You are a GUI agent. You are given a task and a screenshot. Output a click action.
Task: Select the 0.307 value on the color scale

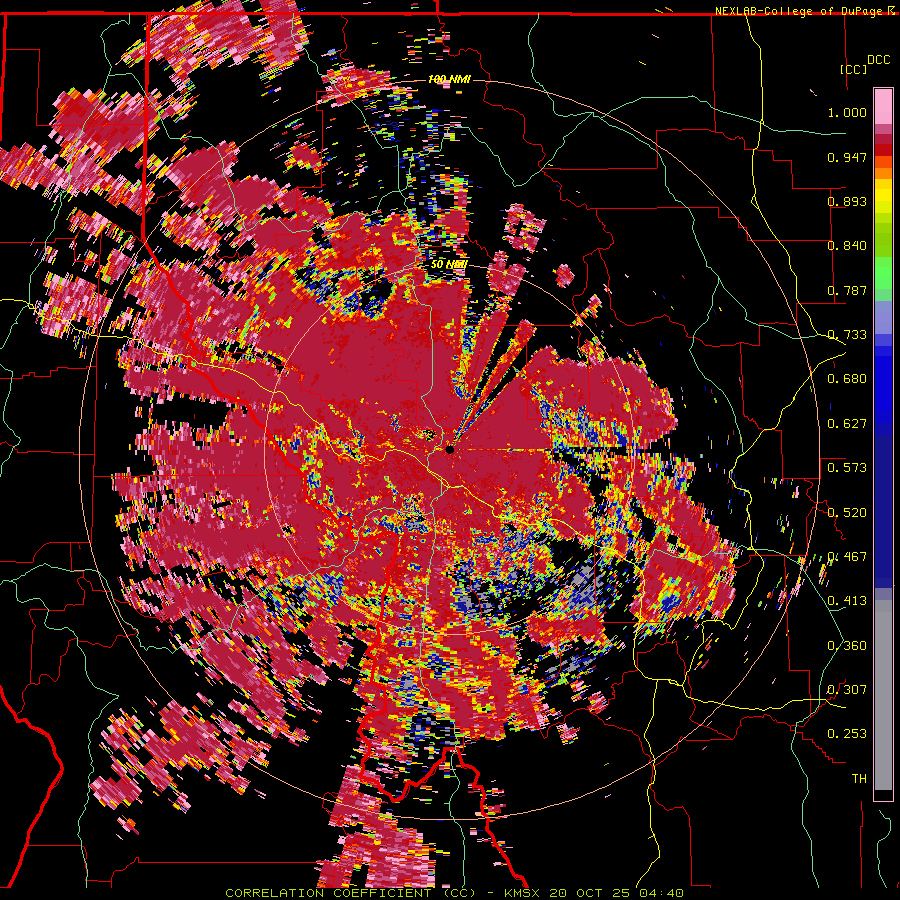click(847, 690)
